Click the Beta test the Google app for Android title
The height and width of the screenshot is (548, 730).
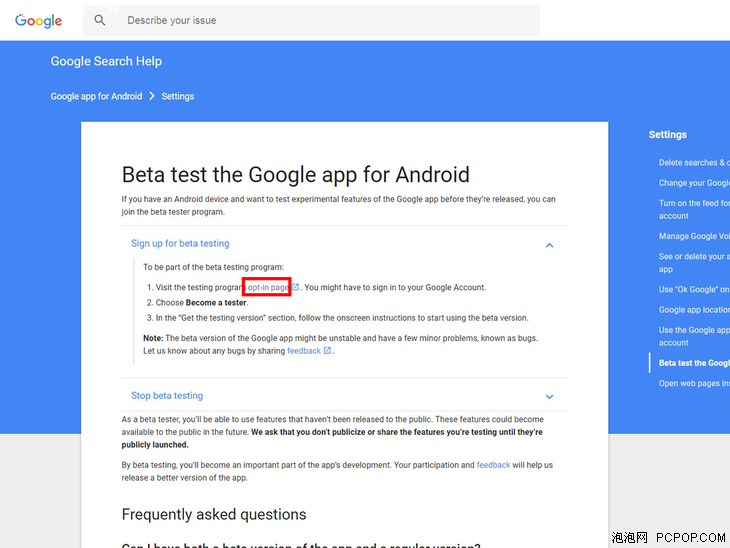click(x=296, y=175)
